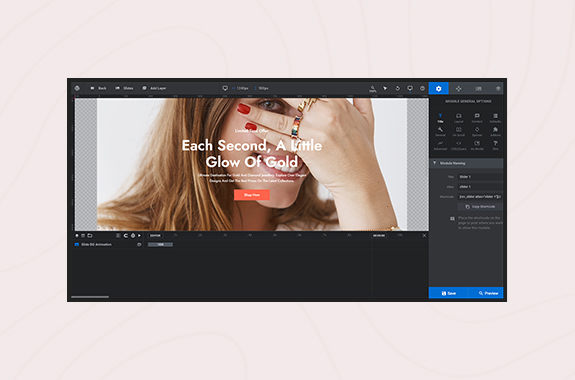Select the As Modal options icon
Screen dimensions: 575x380
(x=477, y=146)
